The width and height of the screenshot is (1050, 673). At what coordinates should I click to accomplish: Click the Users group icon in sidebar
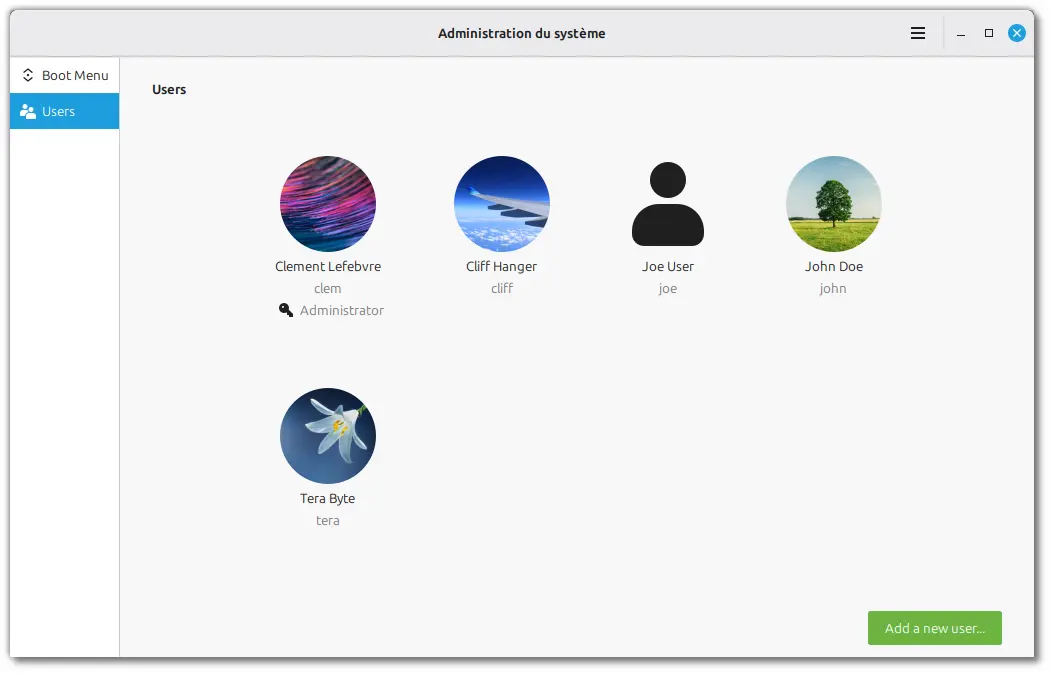coord(27,111)
